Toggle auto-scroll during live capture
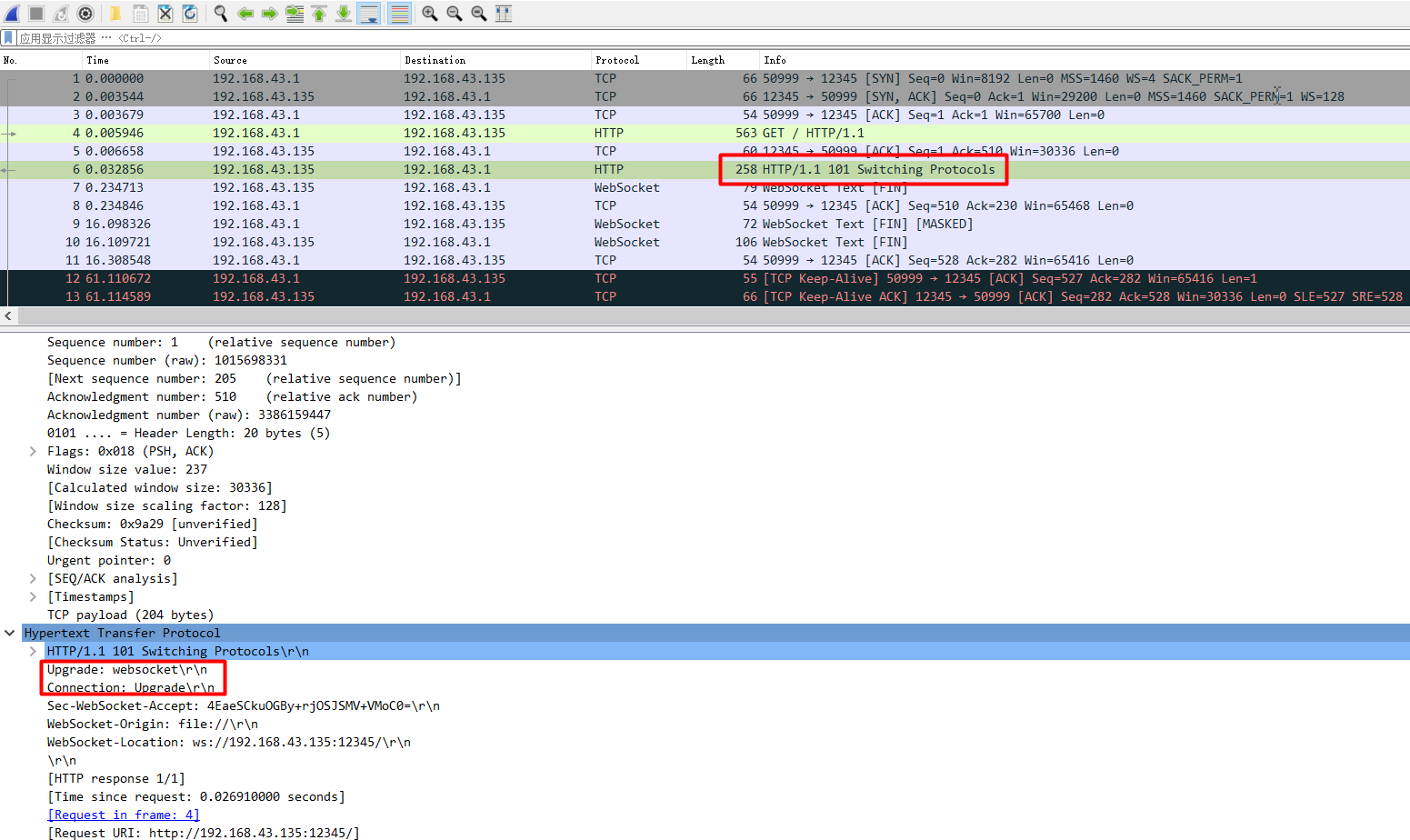The width and height of the screenshot is (1410, 840). click(x=369, y=13)
